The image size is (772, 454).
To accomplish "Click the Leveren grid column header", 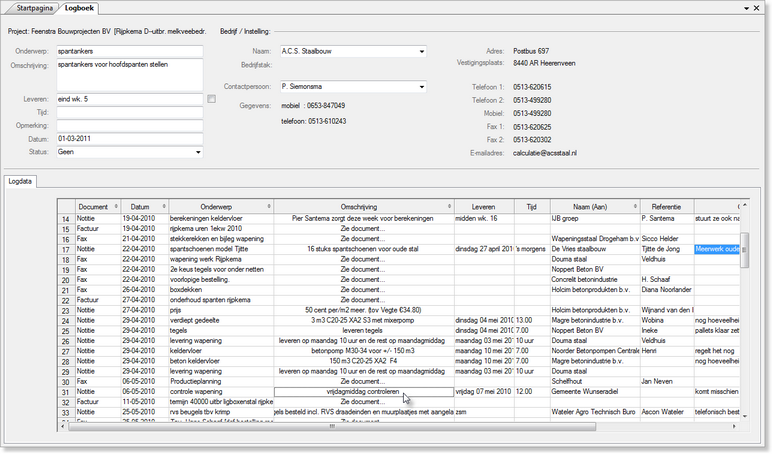I will (x=484, y=207).
